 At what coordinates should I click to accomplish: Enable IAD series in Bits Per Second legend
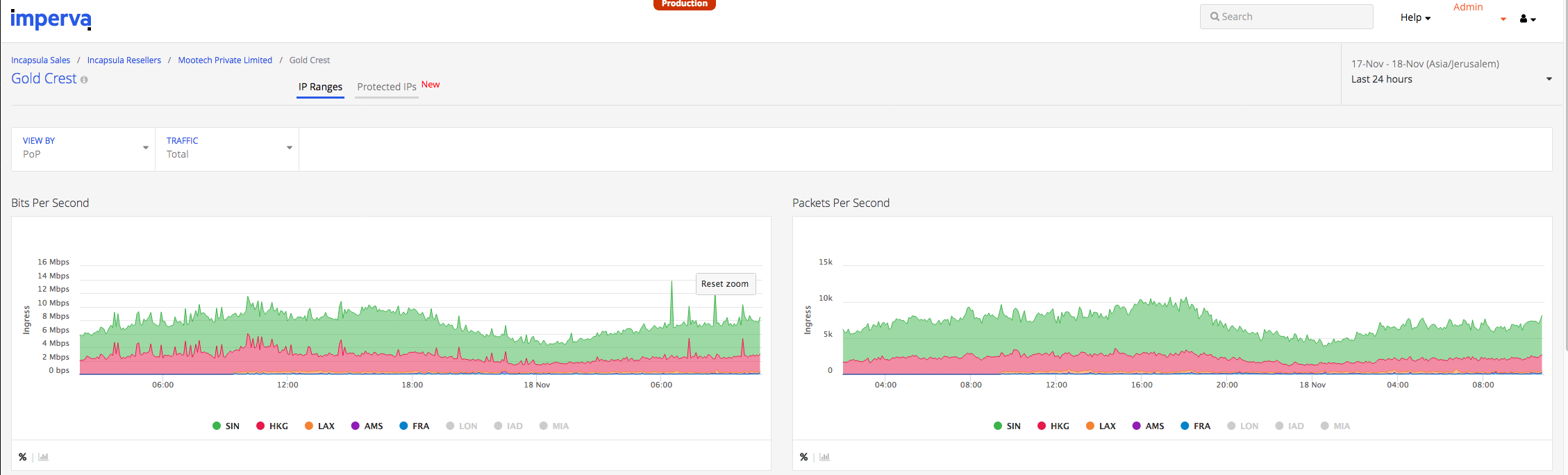click(508, 426)
